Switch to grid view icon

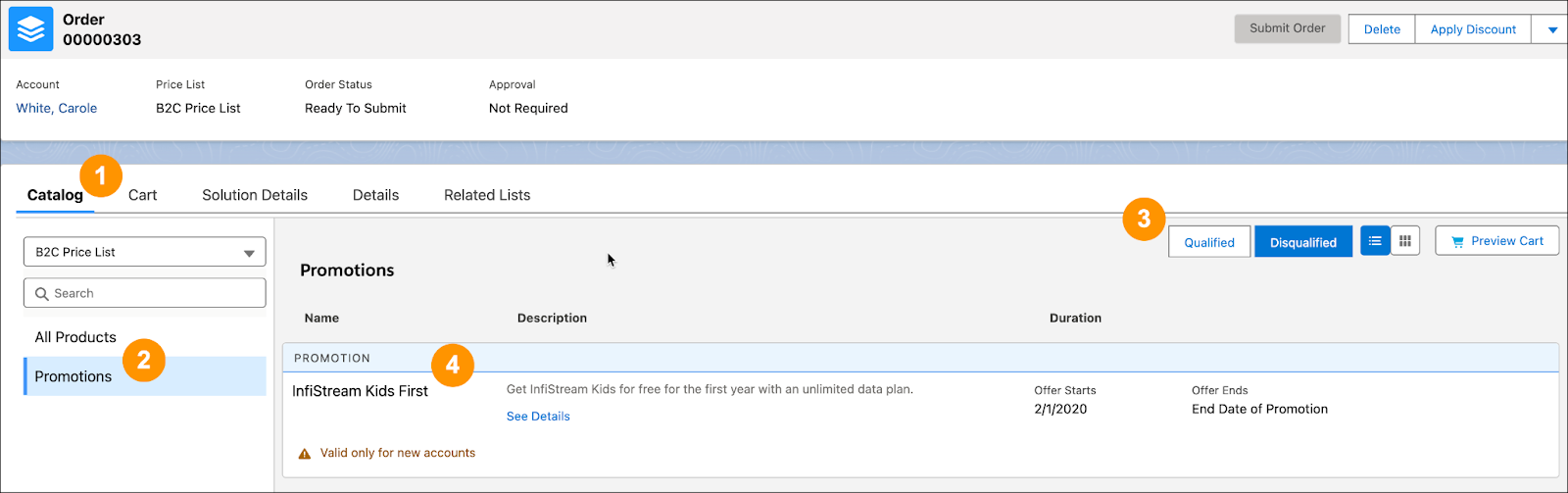point(1405,241)
